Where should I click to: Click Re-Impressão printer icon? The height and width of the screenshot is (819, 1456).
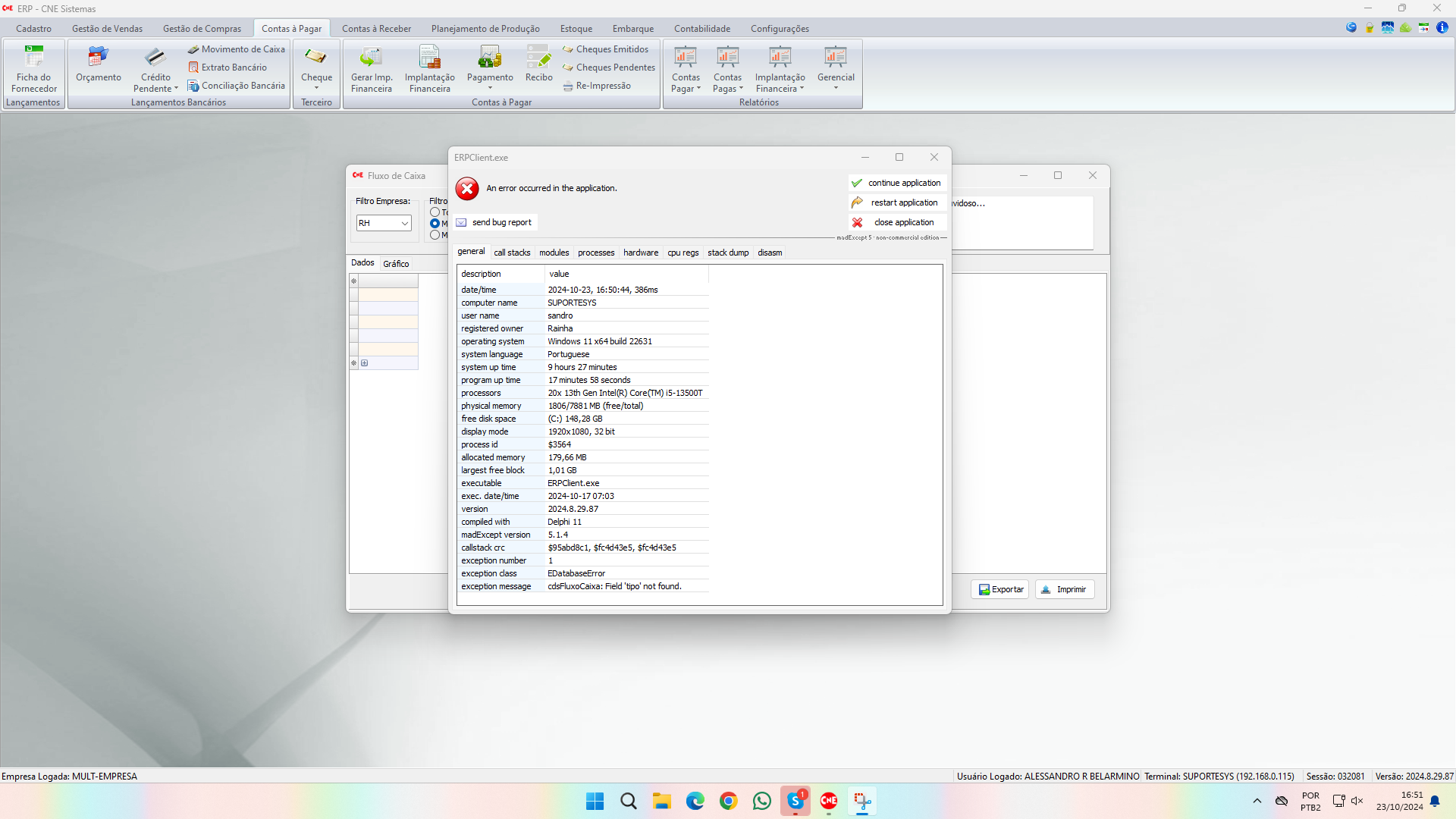tap(568, 86)
